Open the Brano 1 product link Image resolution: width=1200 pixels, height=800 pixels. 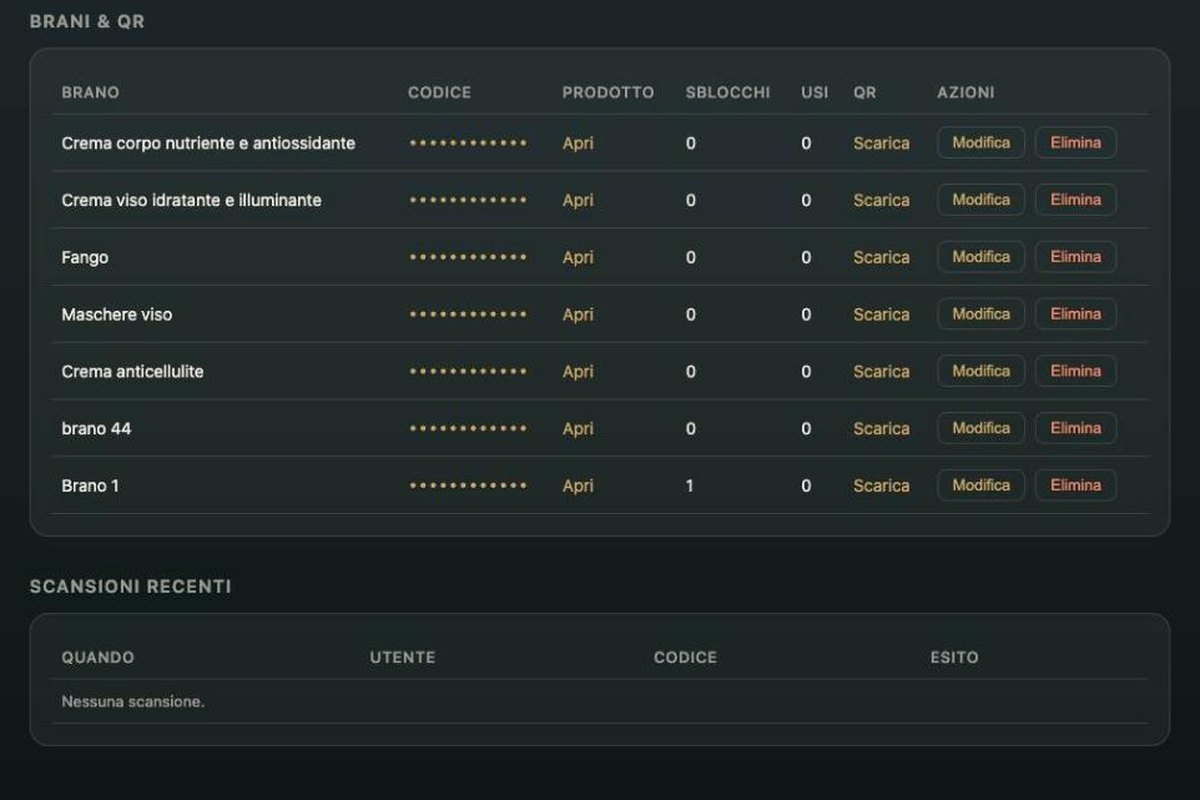click(x=578, y=485)
